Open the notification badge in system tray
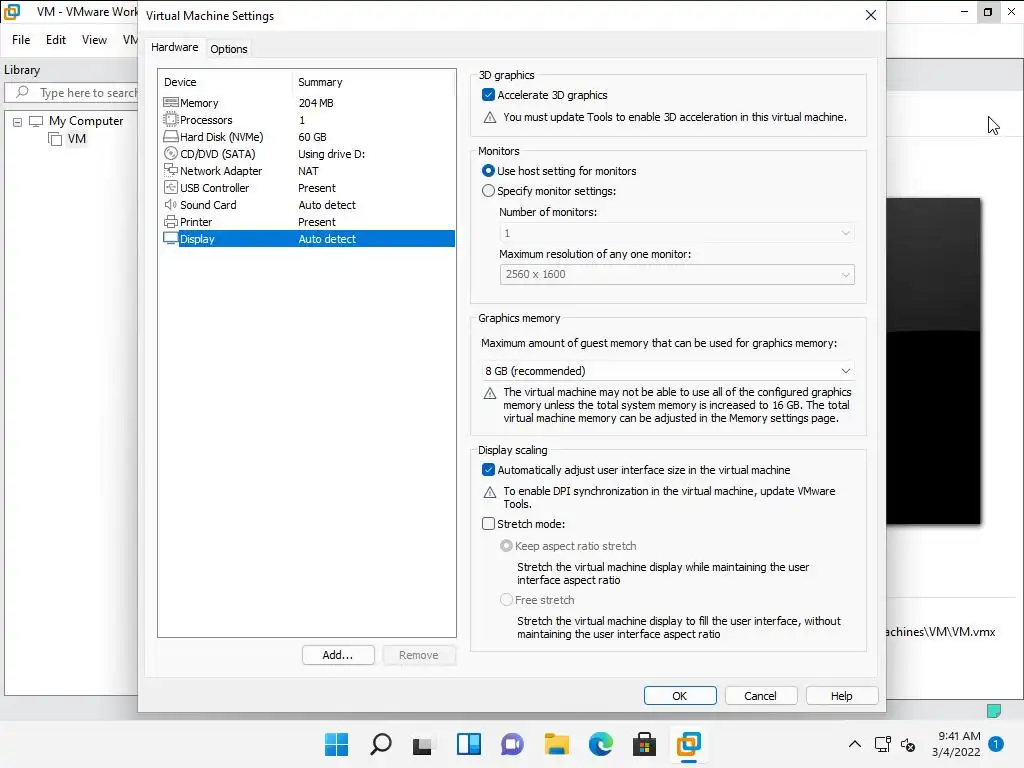The image size is (1024, 768). 996,744
